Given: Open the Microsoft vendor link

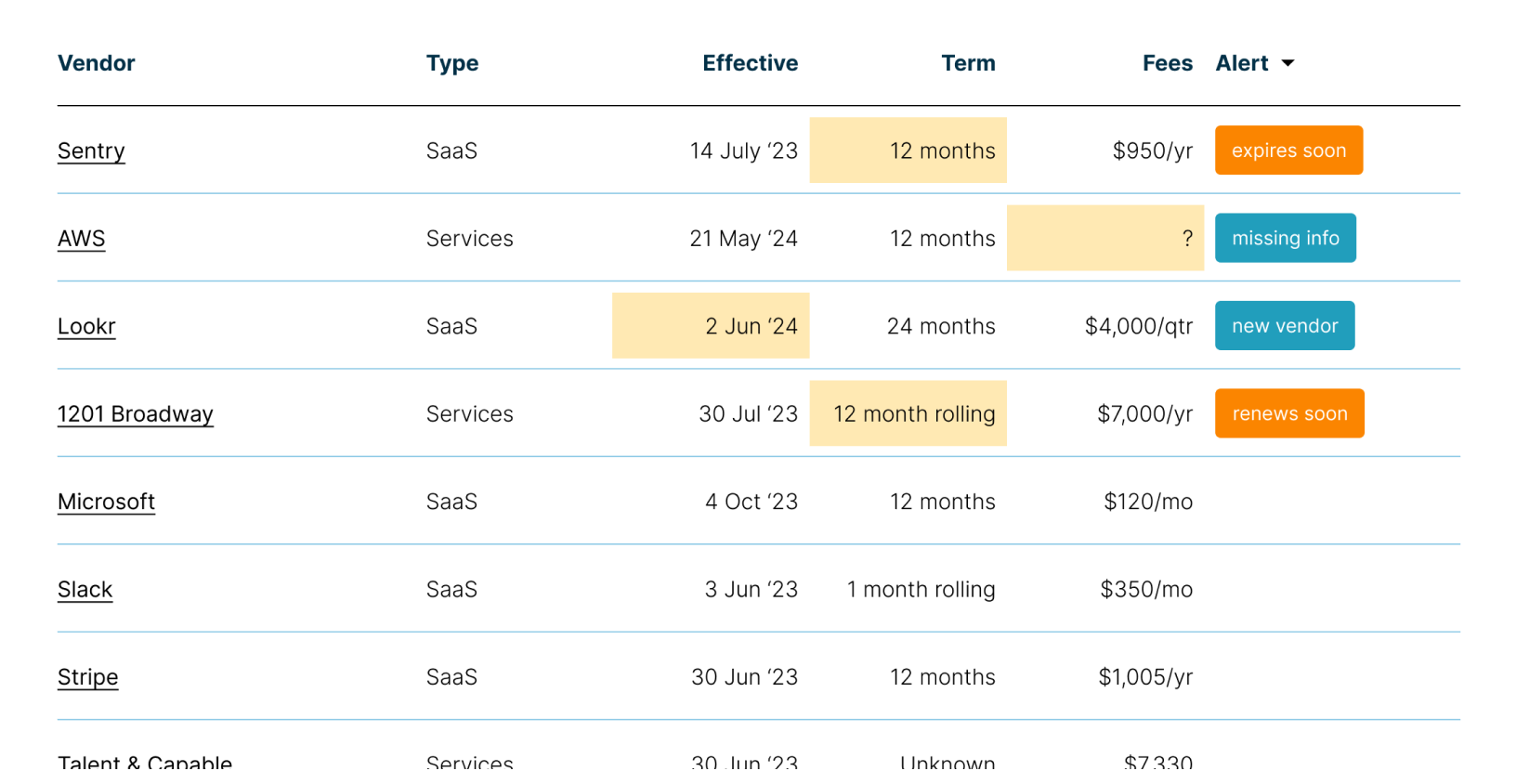Looking at the screenshot, I should [x=106, y=501].
